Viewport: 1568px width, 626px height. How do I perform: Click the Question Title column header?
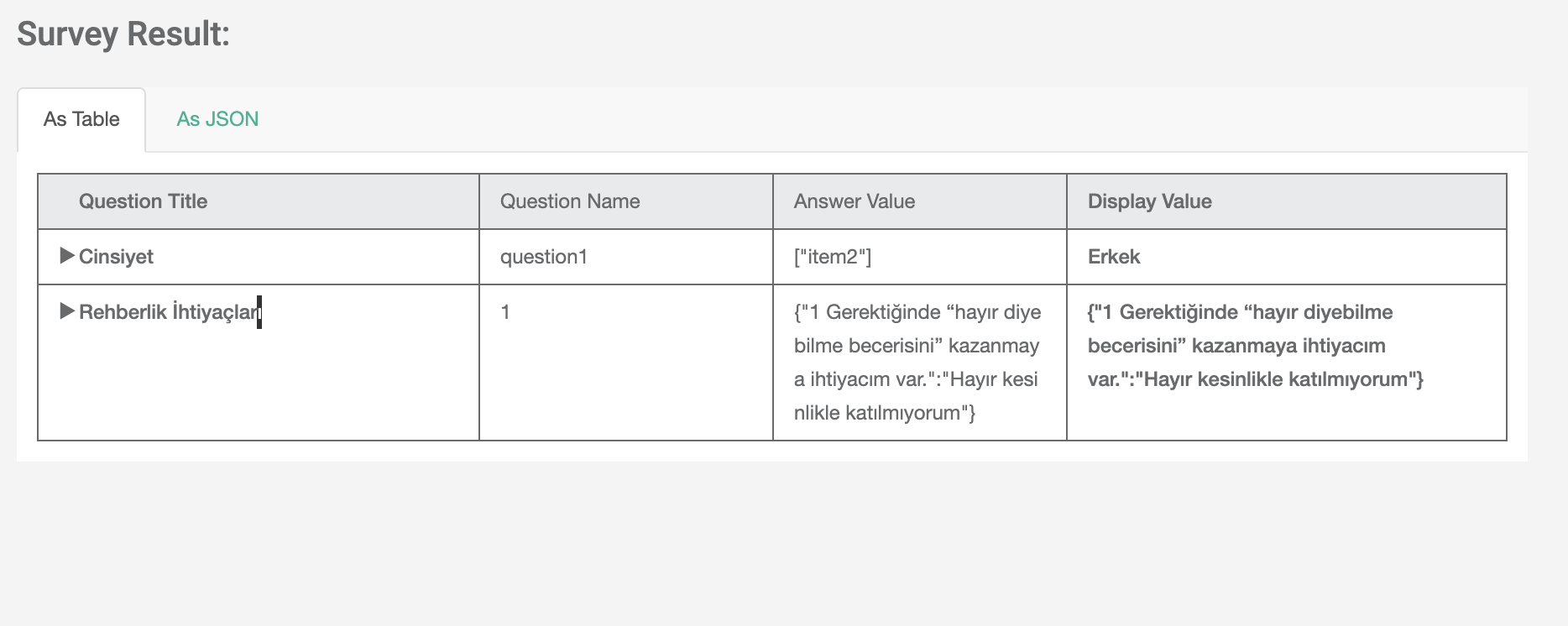pos(143,201)
